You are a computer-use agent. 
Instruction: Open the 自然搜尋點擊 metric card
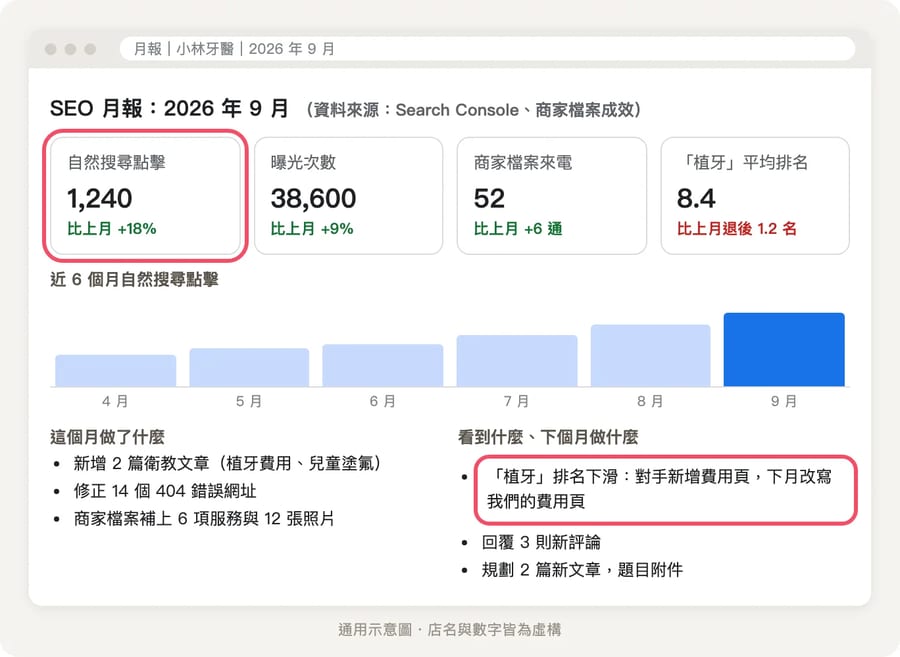145,196
